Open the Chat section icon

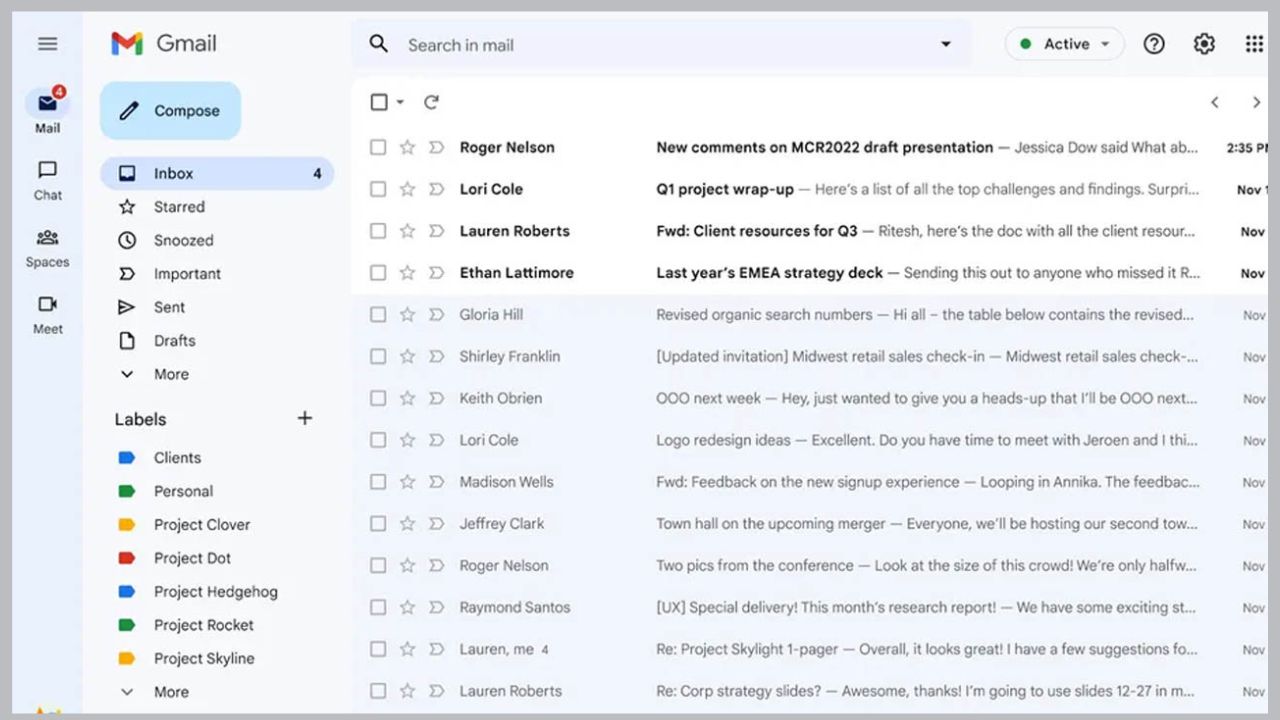tap(47, 170)
